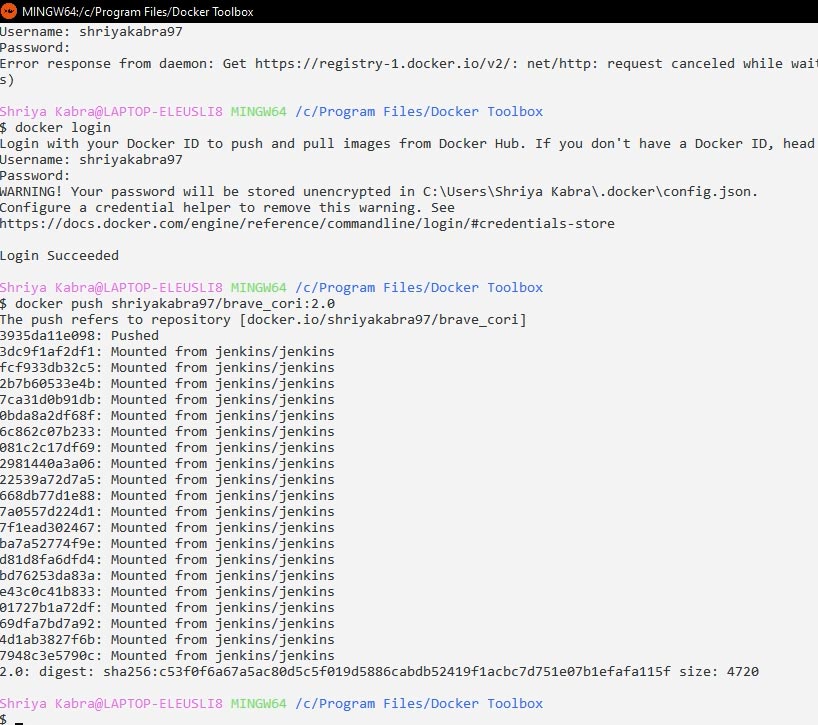818x725 pixels.
Task: Click the WARNING unencrypted password line
Action: pos(379,191)
